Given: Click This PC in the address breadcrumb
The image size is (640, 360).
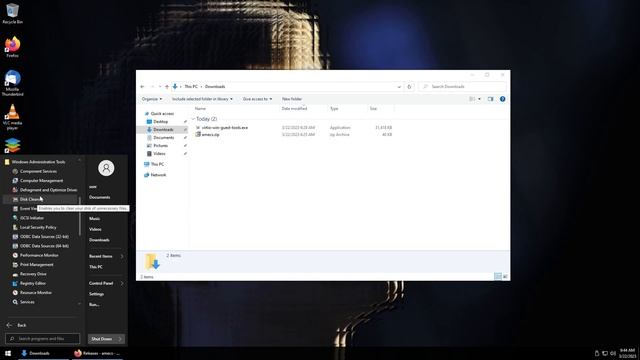Looking at the screenshot, I should [x=191, y=87].
